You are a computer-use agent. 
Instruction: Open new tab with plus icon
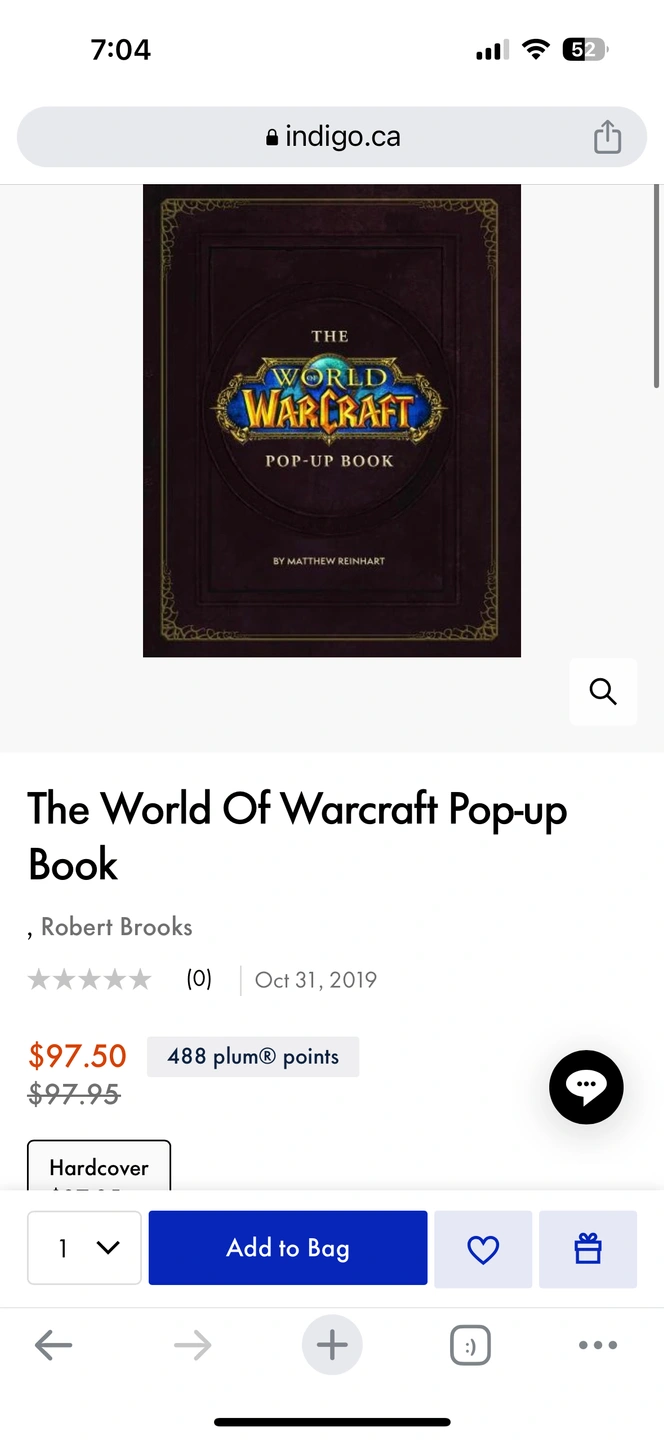(332, 1345)
